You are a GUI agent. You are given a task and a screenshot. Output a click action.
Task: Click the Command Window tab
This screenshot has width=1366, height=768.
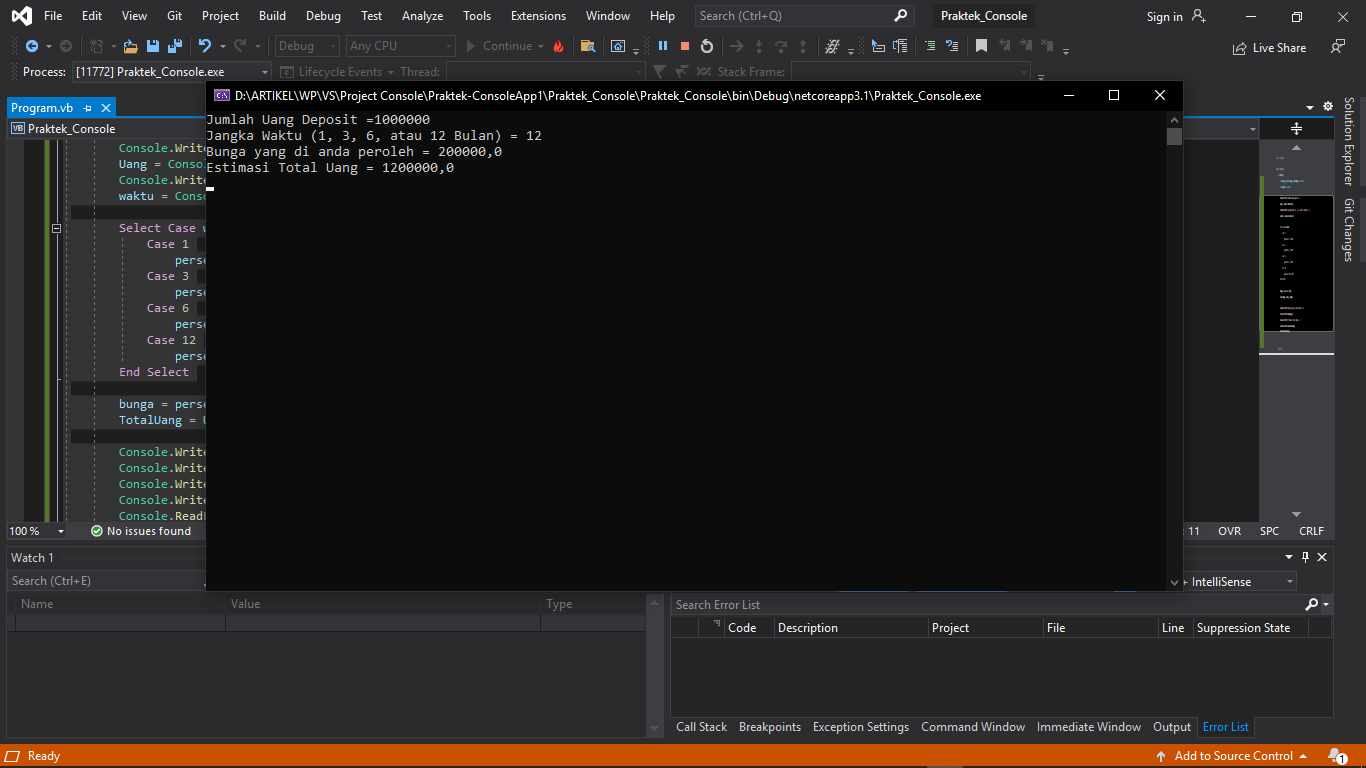(973, 727)
